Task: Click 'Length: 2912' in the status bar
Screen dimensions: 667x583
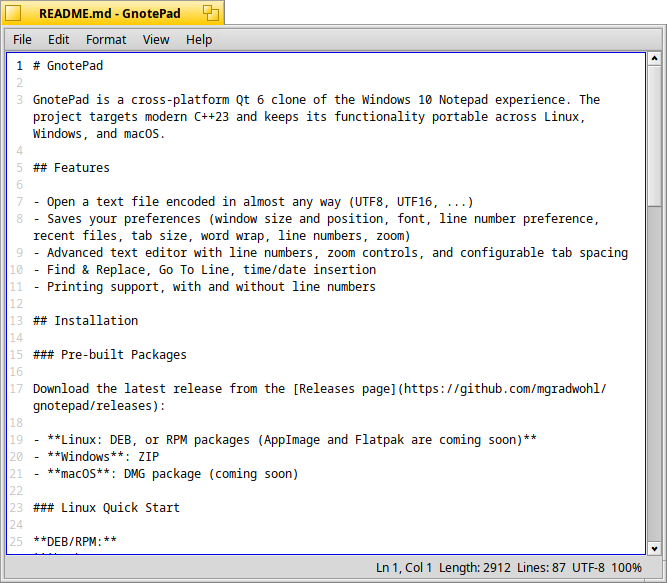Action: tap(475, 568)
